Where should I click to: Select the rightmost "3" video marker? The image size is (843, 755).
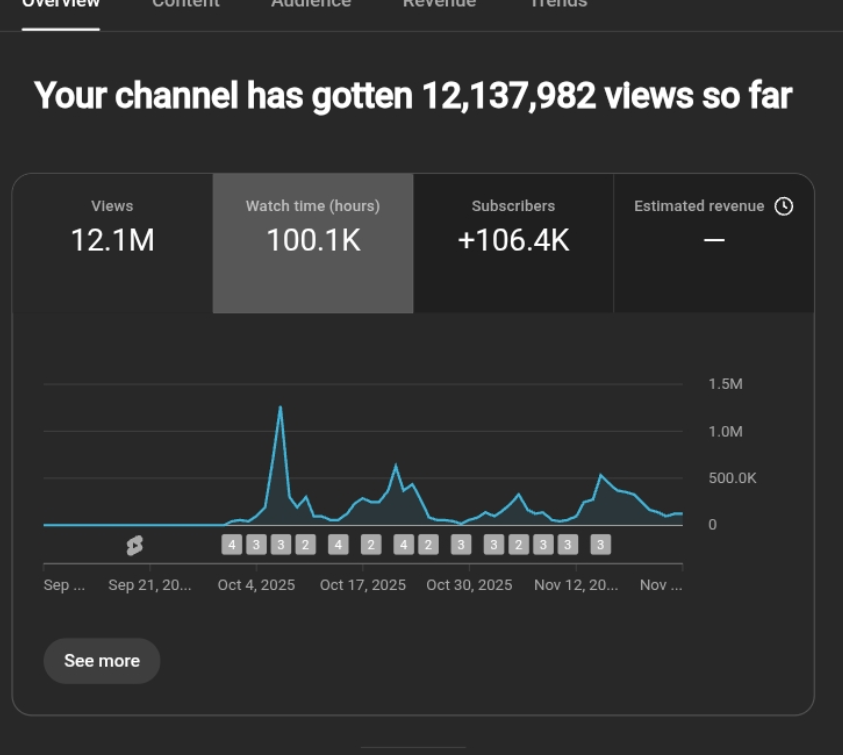[600, 545]
